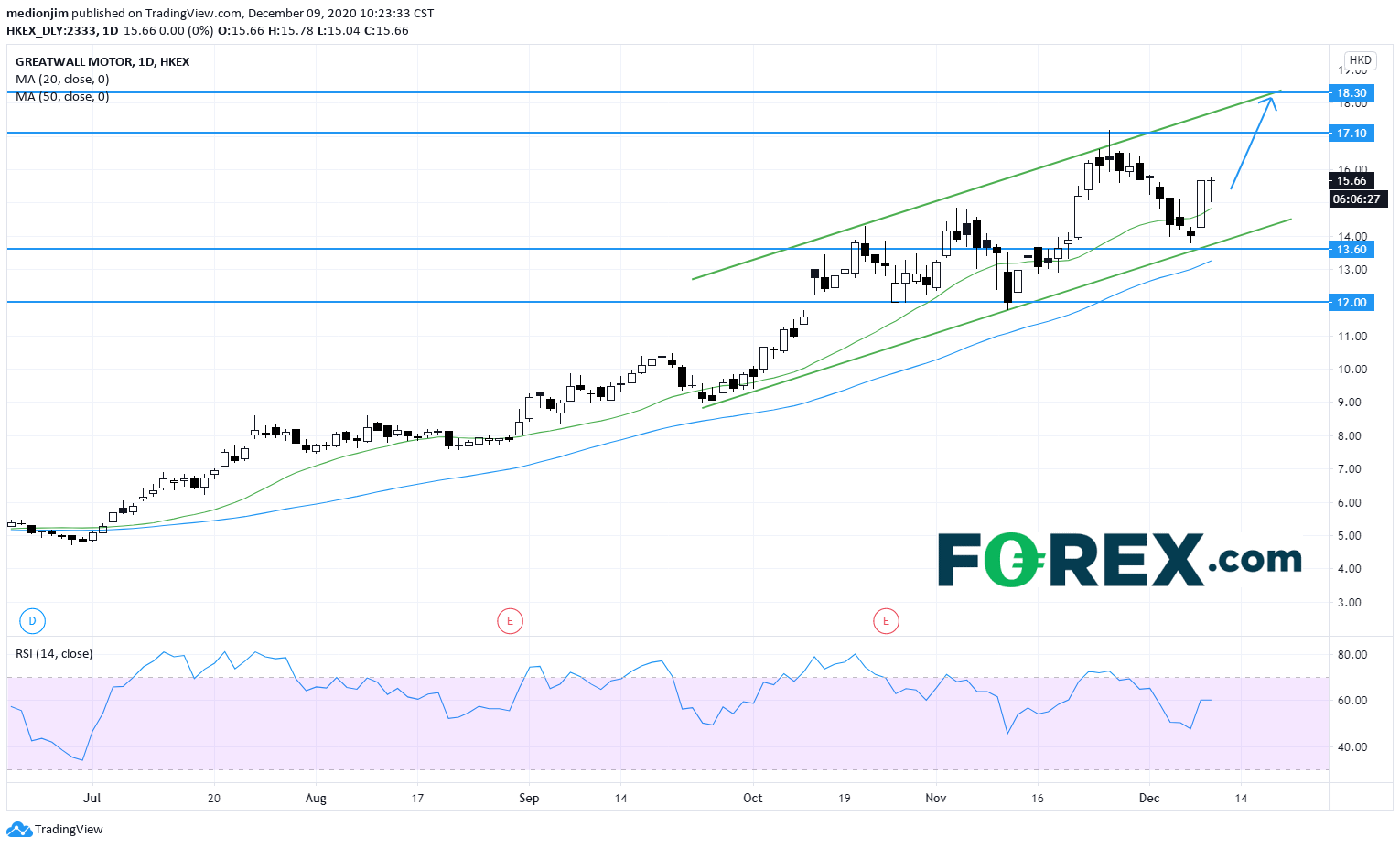Click the earnings "E" marker before Nov

[x=886, y=622]
